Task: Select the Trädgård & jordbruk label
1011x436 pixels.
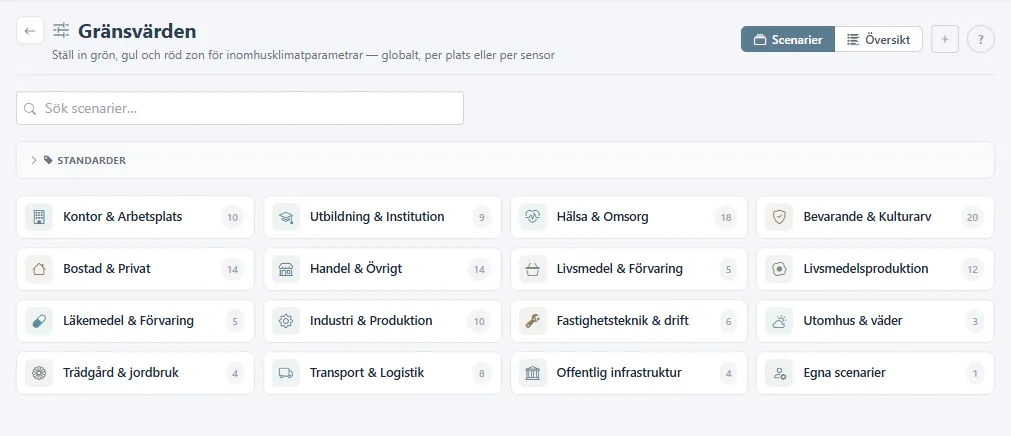Action: (121, 373)
